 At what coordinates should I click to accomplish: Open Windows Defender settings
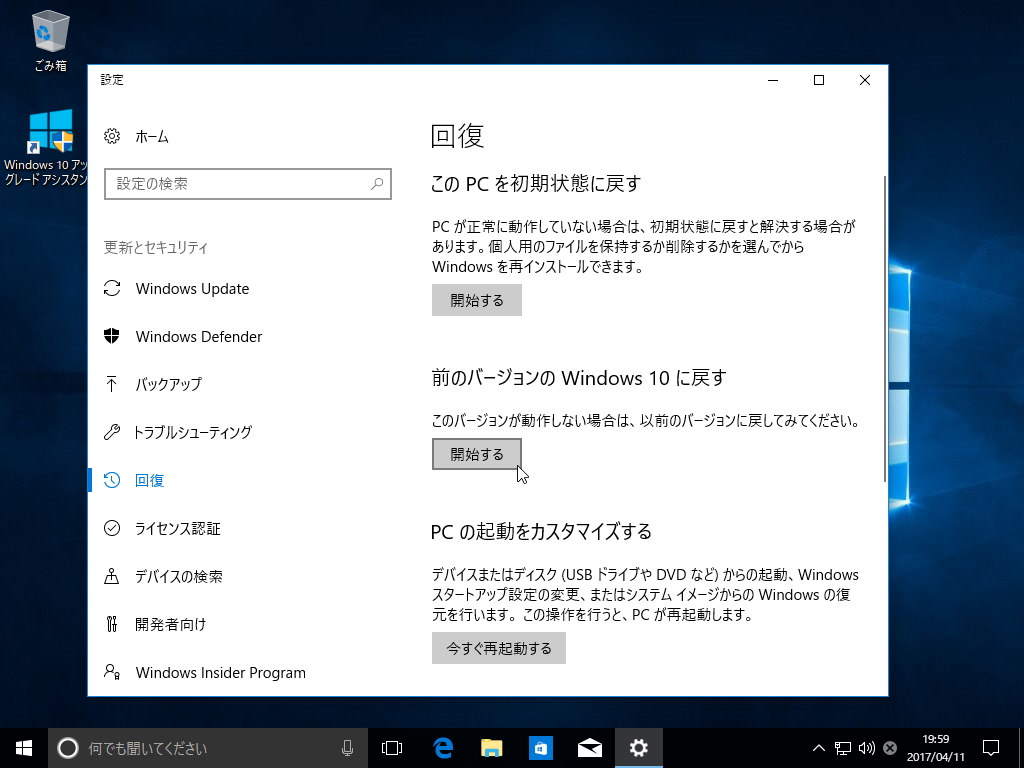[197, 336]
